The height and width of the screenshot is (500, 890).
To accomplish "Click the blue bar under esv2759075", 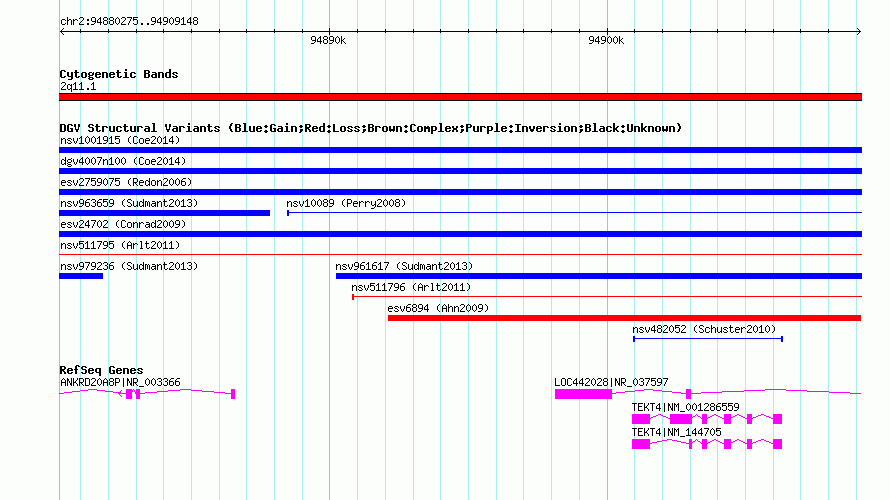I will (x=460, y=192).
